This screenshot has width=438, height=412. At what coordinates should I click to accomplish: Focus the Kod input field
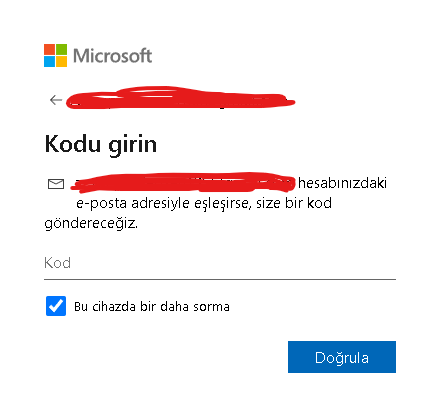220,263
